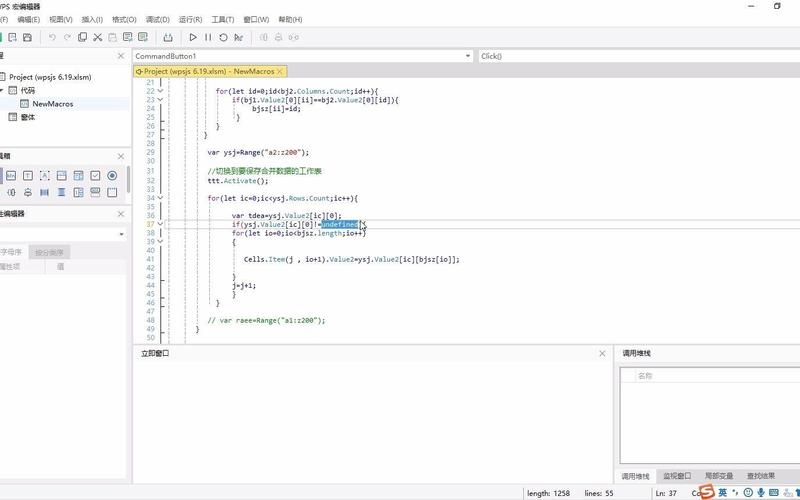This screenshot has height=500, width=800.
Task: Click the emoji smiley icon in IME bar
Action: [748, 492]
